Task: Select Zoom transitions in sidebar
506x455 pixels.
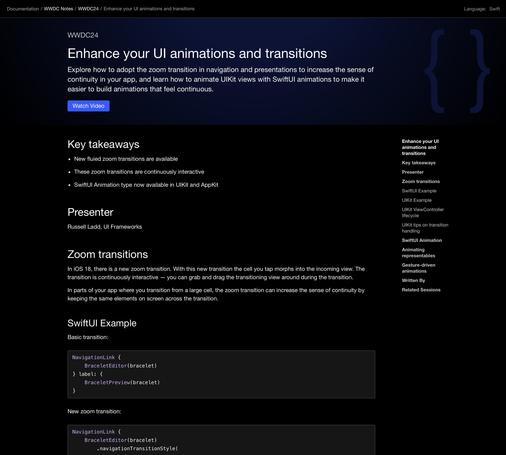Action: point(421,182)
